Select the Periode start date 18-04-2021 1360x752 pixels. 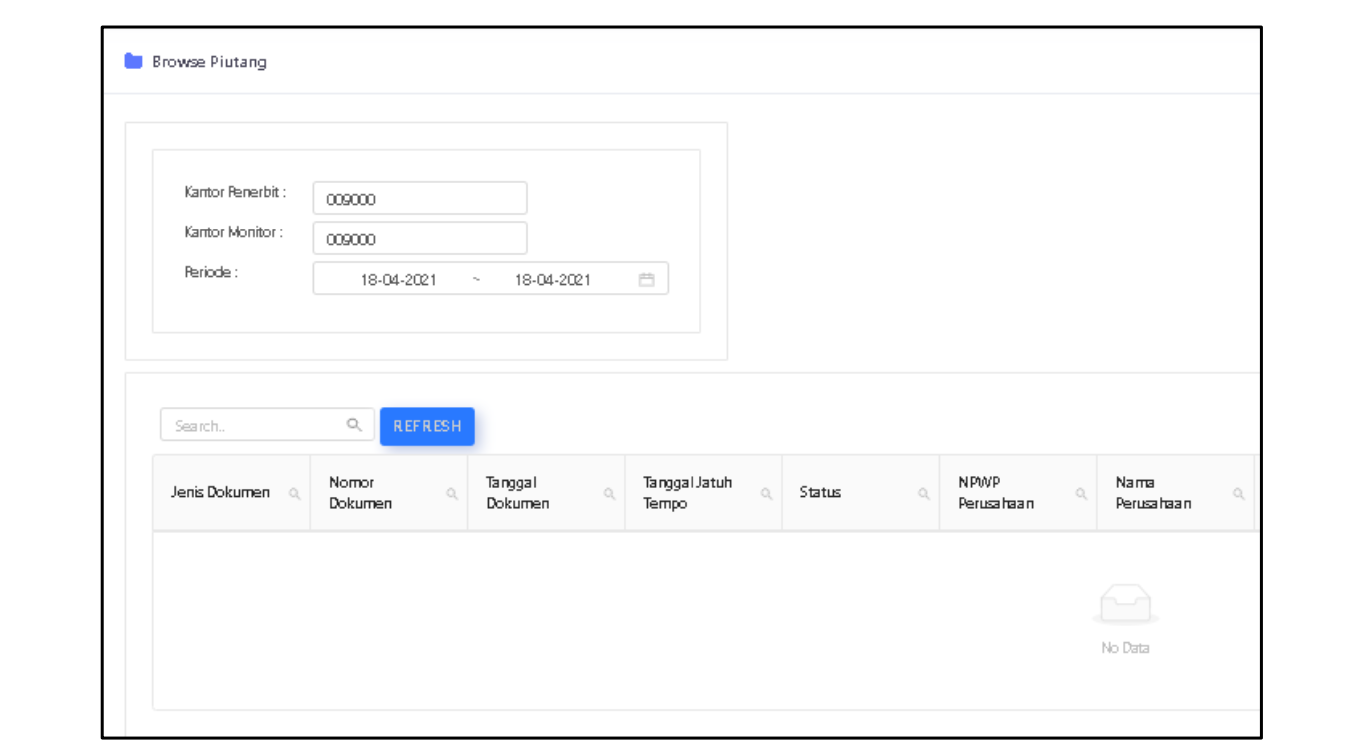pyautogui.click(x=398, y=280)
